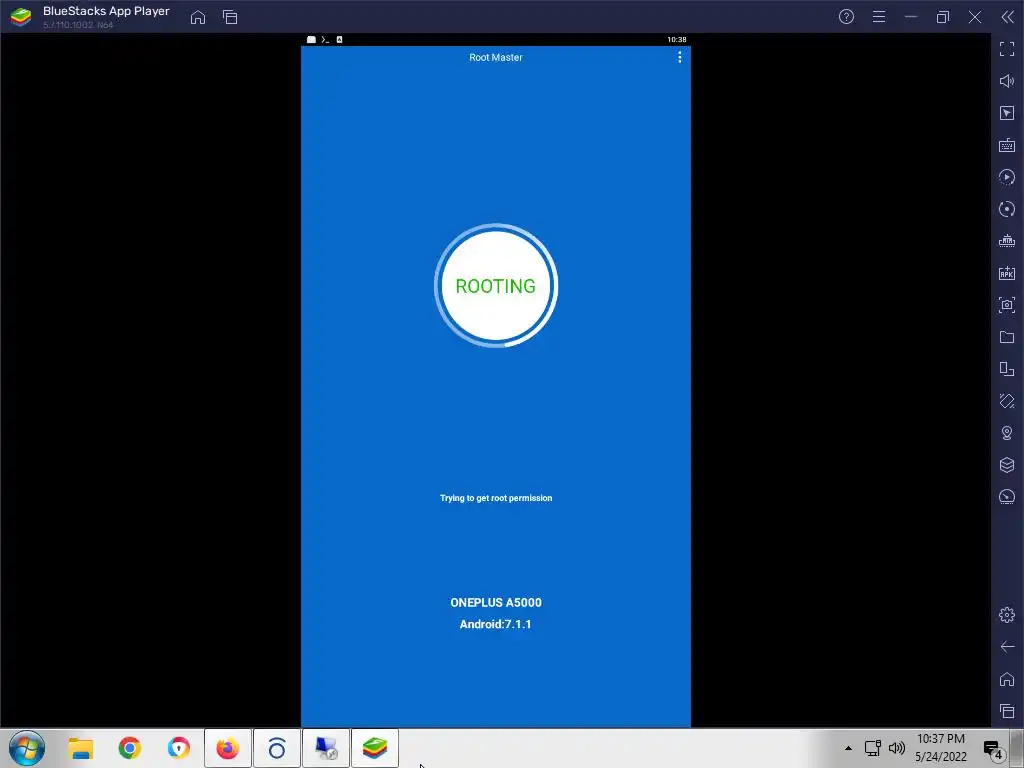Click the BlueStacks home icon in title bar
Viewport: 1024px width, 768px height.
pyautogui.click(x=198, y=17)
